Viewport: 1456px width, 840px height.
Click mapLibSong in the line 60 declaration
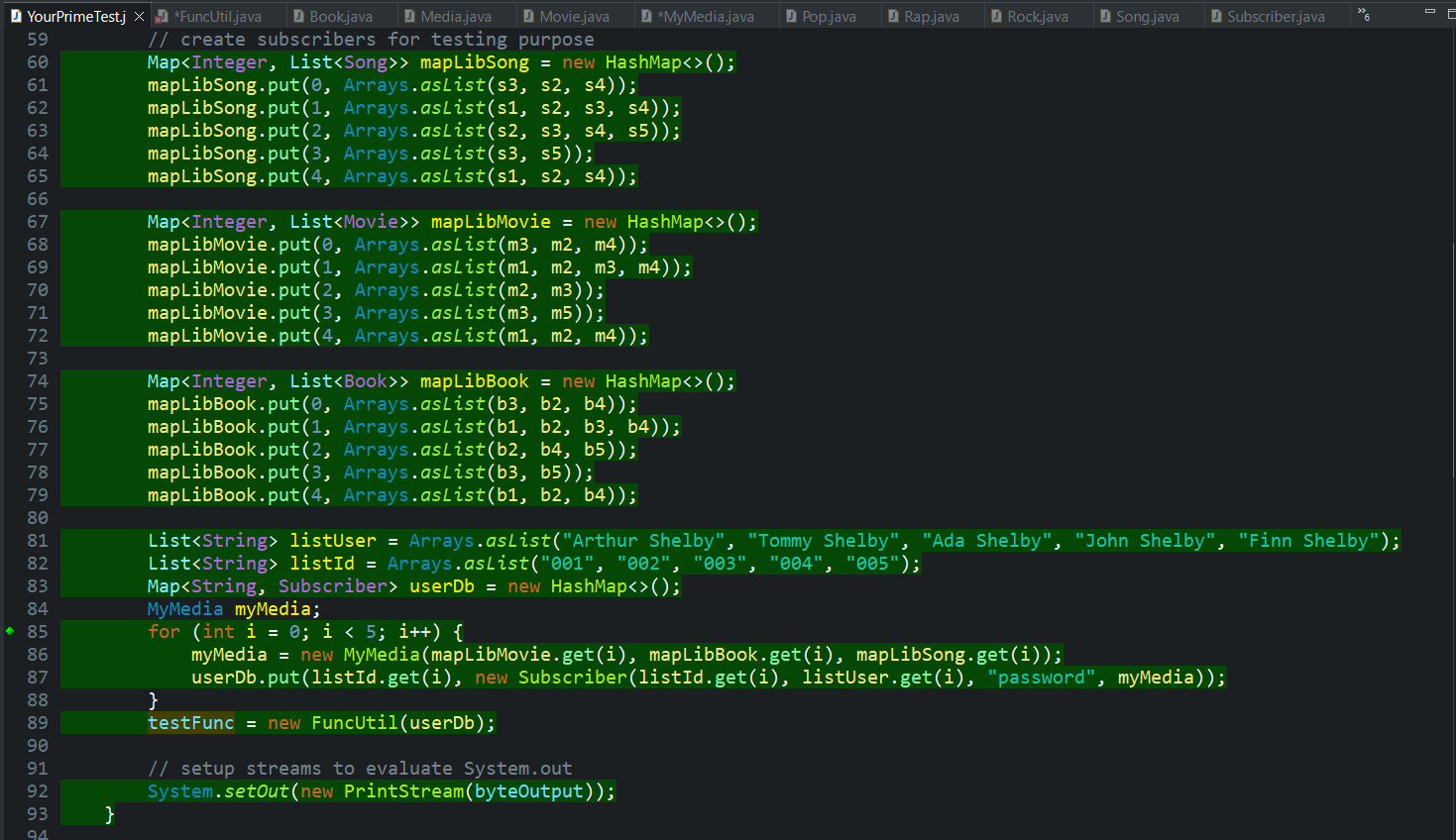pyautogui.click(x=475, y=62)
